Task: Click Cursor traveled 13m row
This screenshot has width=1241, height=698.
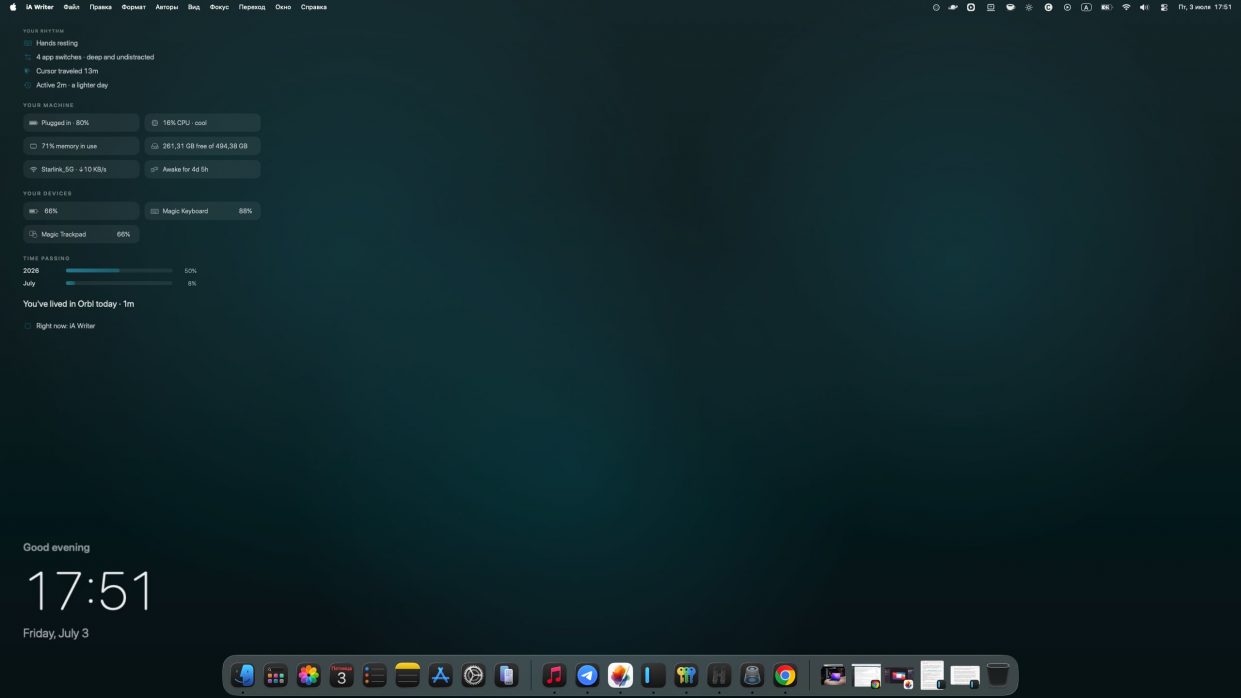Action: click(x=61, y=71)
